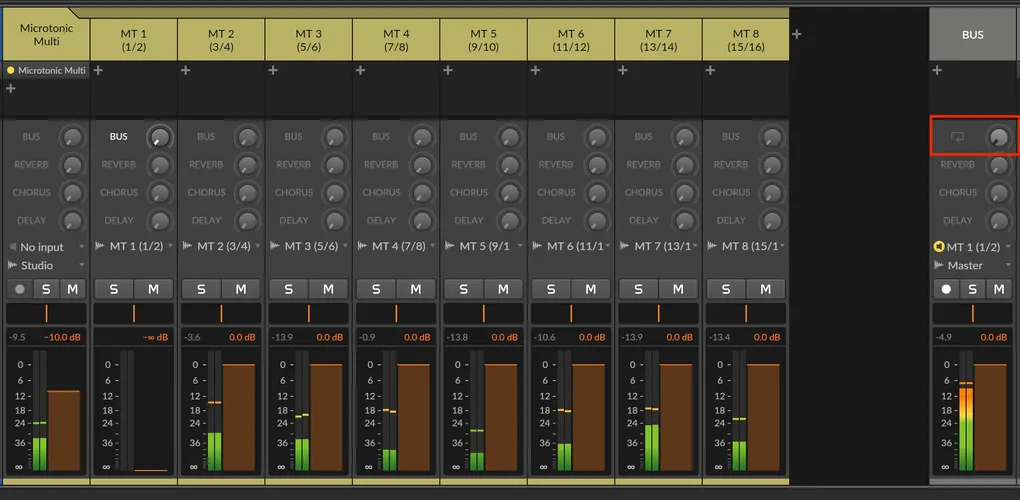Open the No input selector on Microtonic Multi
Viewport: 1020px width, 500px height.
[46, 247]
